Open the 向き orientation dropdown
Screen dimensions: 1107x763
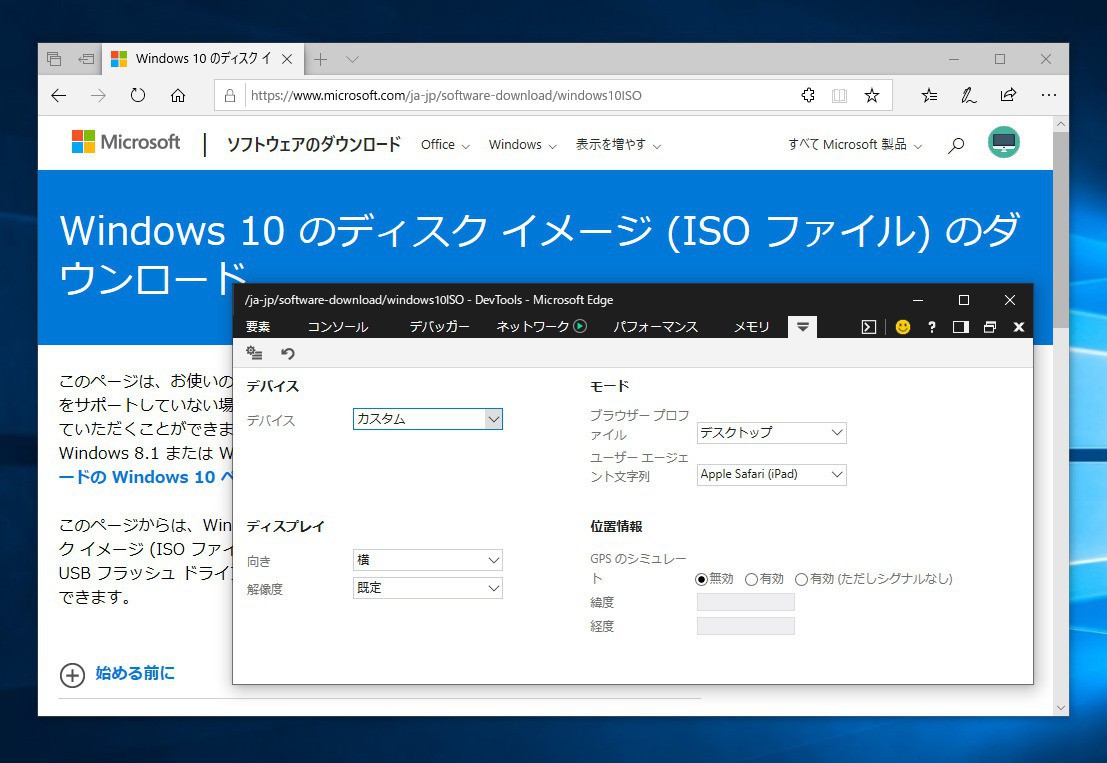(x=428, y=560)
